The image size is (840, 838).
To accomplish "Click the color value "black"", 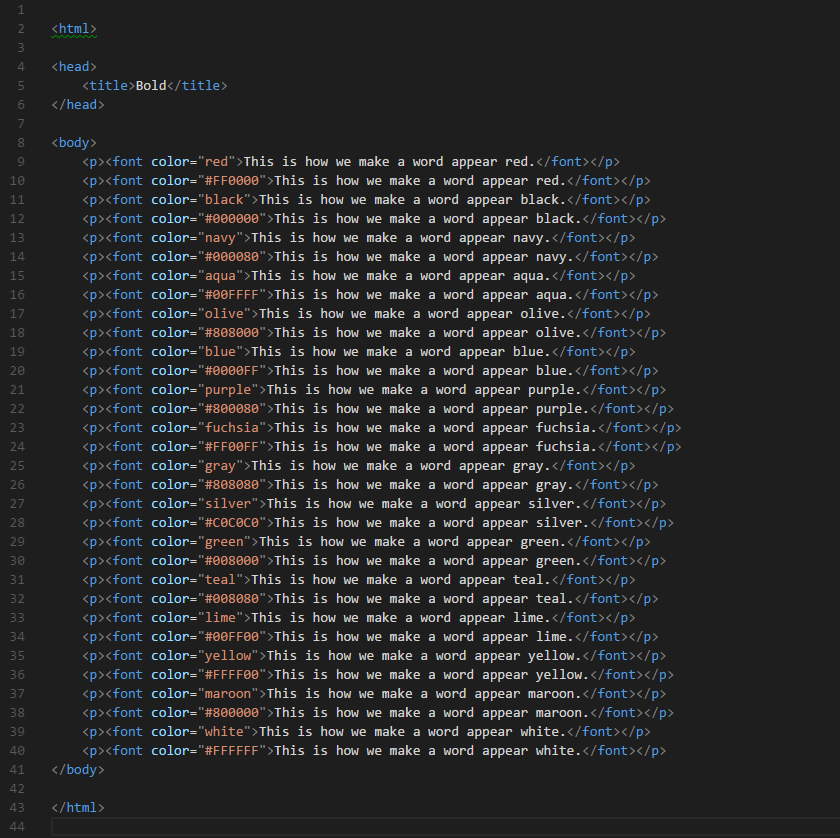I will [x=224, y=200].
